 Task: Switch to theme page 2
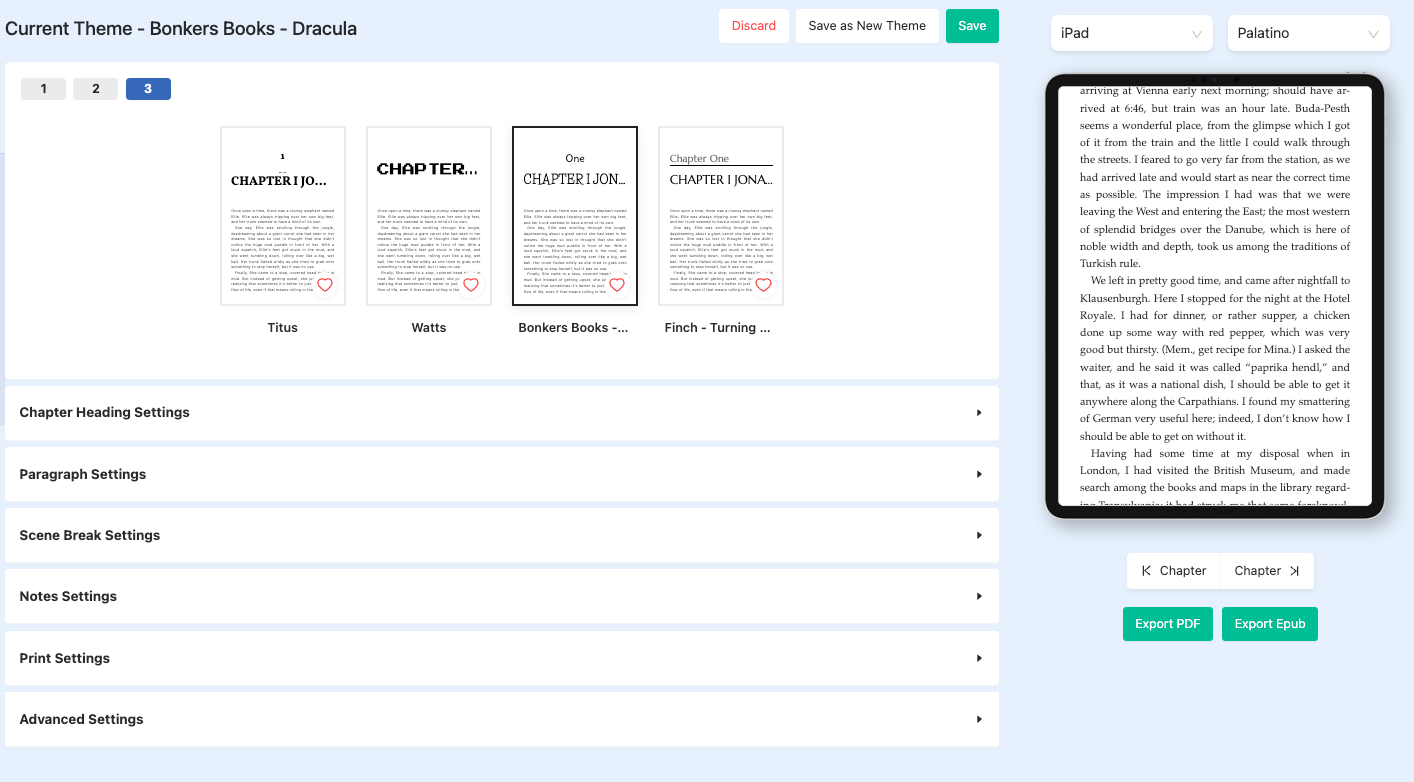click(x=95, y=88)
